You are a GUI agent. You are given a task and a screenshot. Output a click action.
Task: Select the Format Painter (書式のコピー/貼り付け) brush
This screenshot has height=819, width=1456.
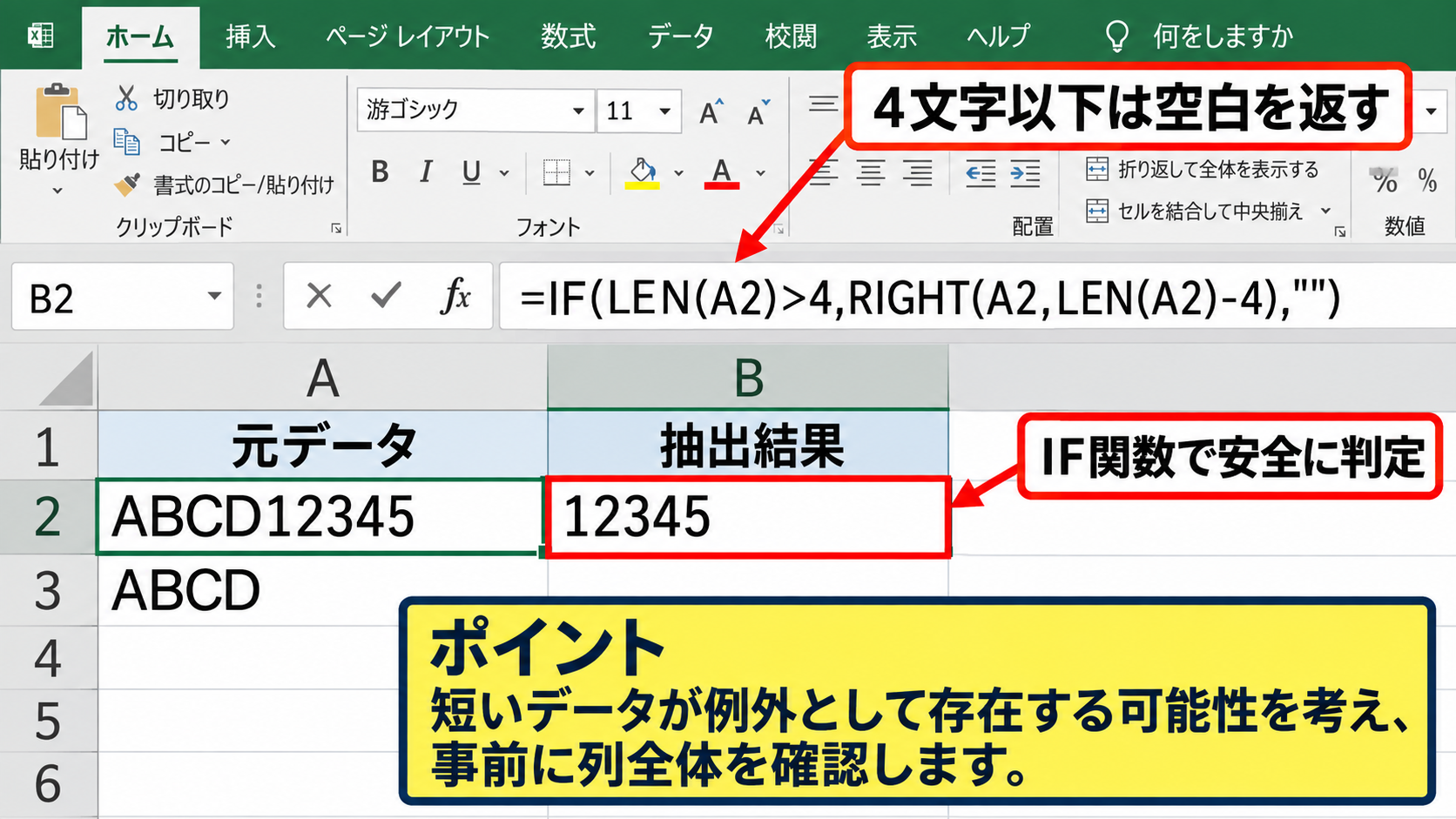point(127,184)
